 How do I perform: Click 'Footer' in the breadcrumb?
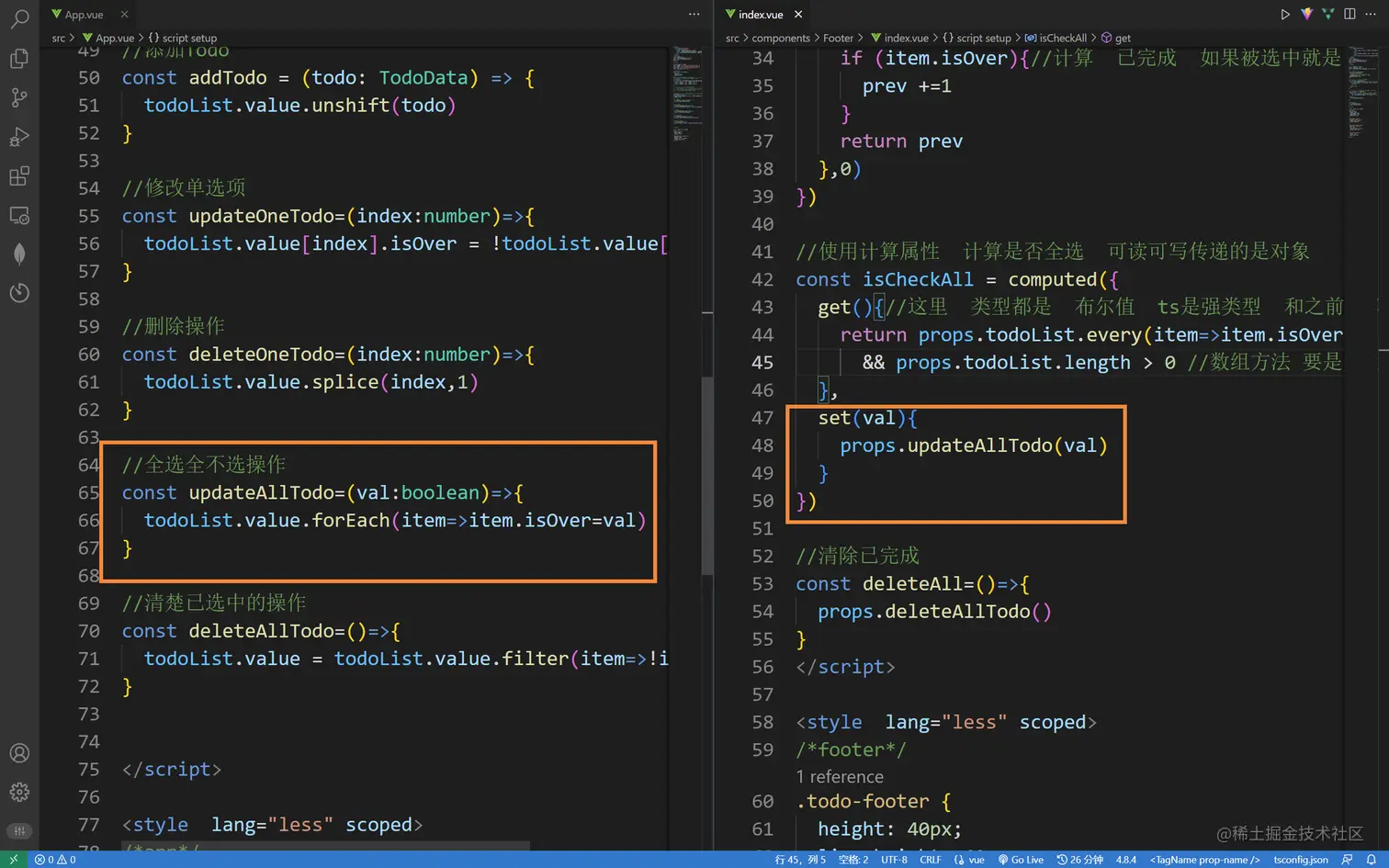pyautogui.click(x=838, y=38)
